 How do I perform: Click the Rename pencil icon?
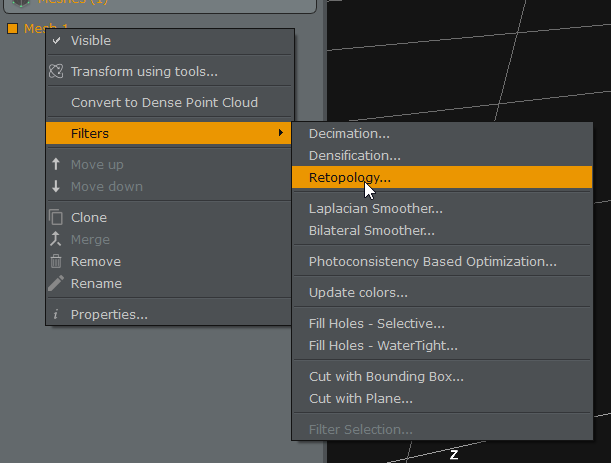56,283
